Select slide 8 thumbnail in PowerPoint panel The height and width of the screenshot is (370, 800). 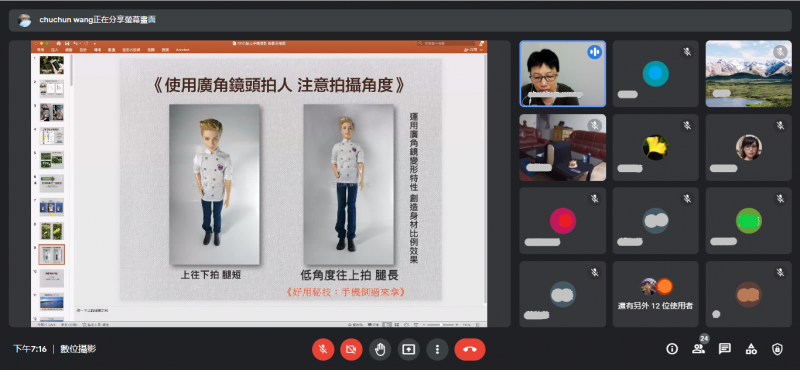pyautogui.click(x=52, y=231)
